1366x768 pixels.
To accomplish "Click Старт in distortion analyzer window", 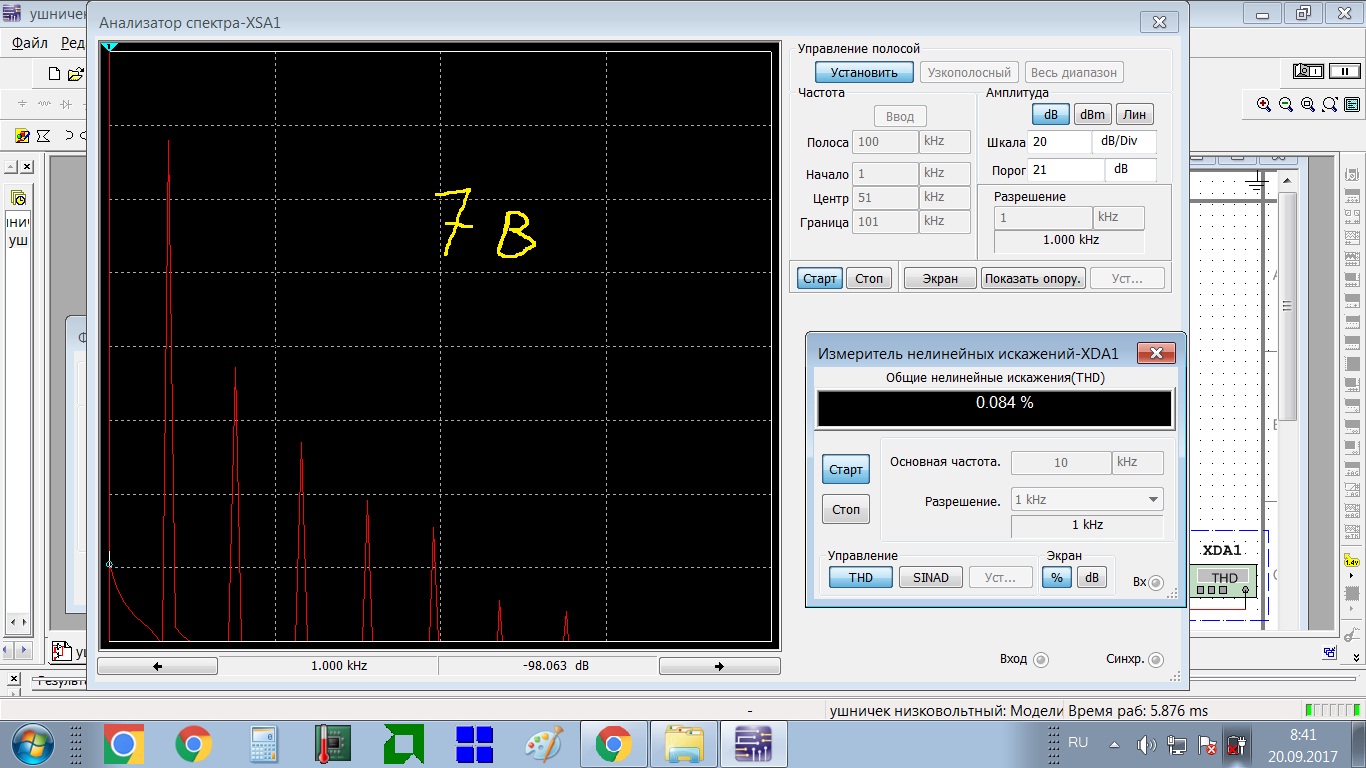I will [846, 469].
